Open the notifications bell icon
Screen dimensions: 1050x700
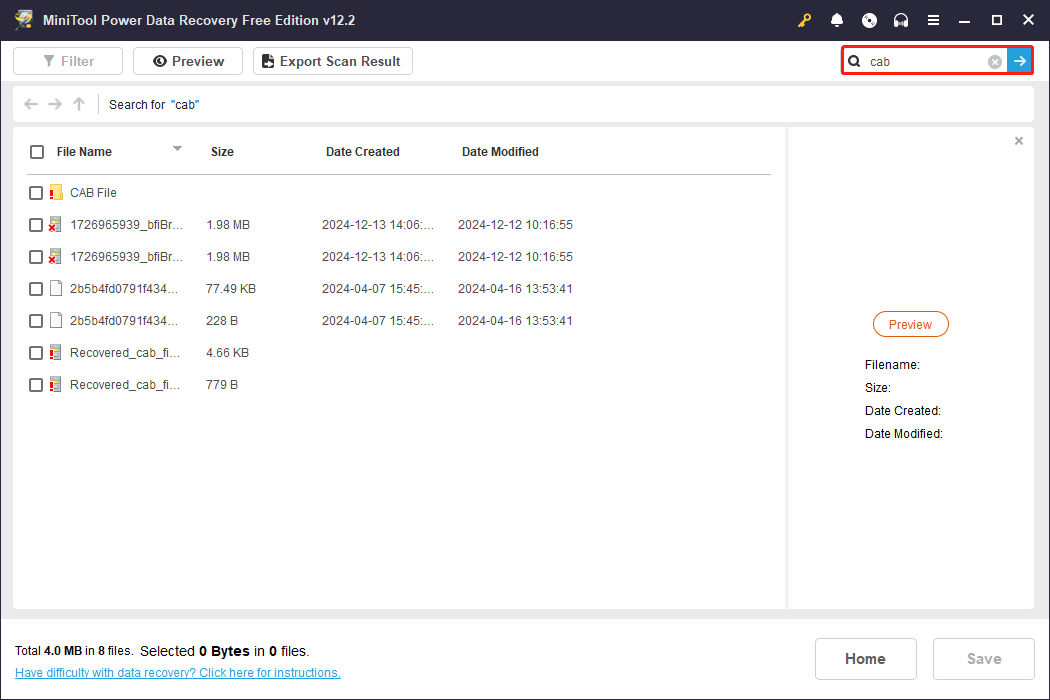pyautogui.click(x=837, y=20)
